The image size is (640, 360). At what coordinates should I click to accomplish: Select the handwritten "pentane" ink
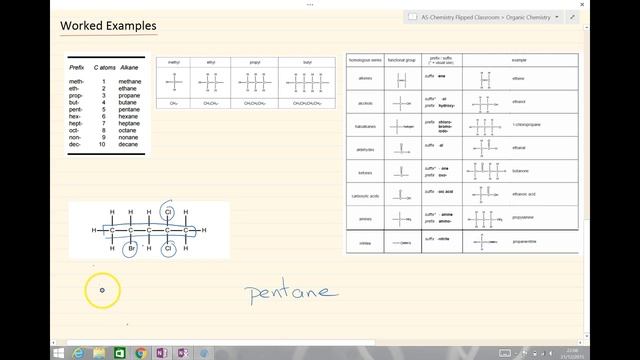pyautogui.click(x=291, y=291)
